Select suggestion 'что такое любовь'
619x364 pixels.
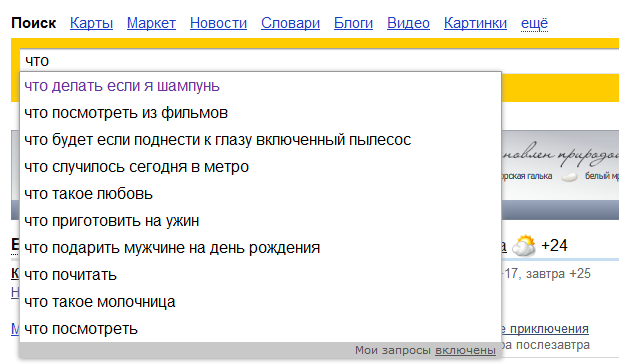[x=261, y=193]
